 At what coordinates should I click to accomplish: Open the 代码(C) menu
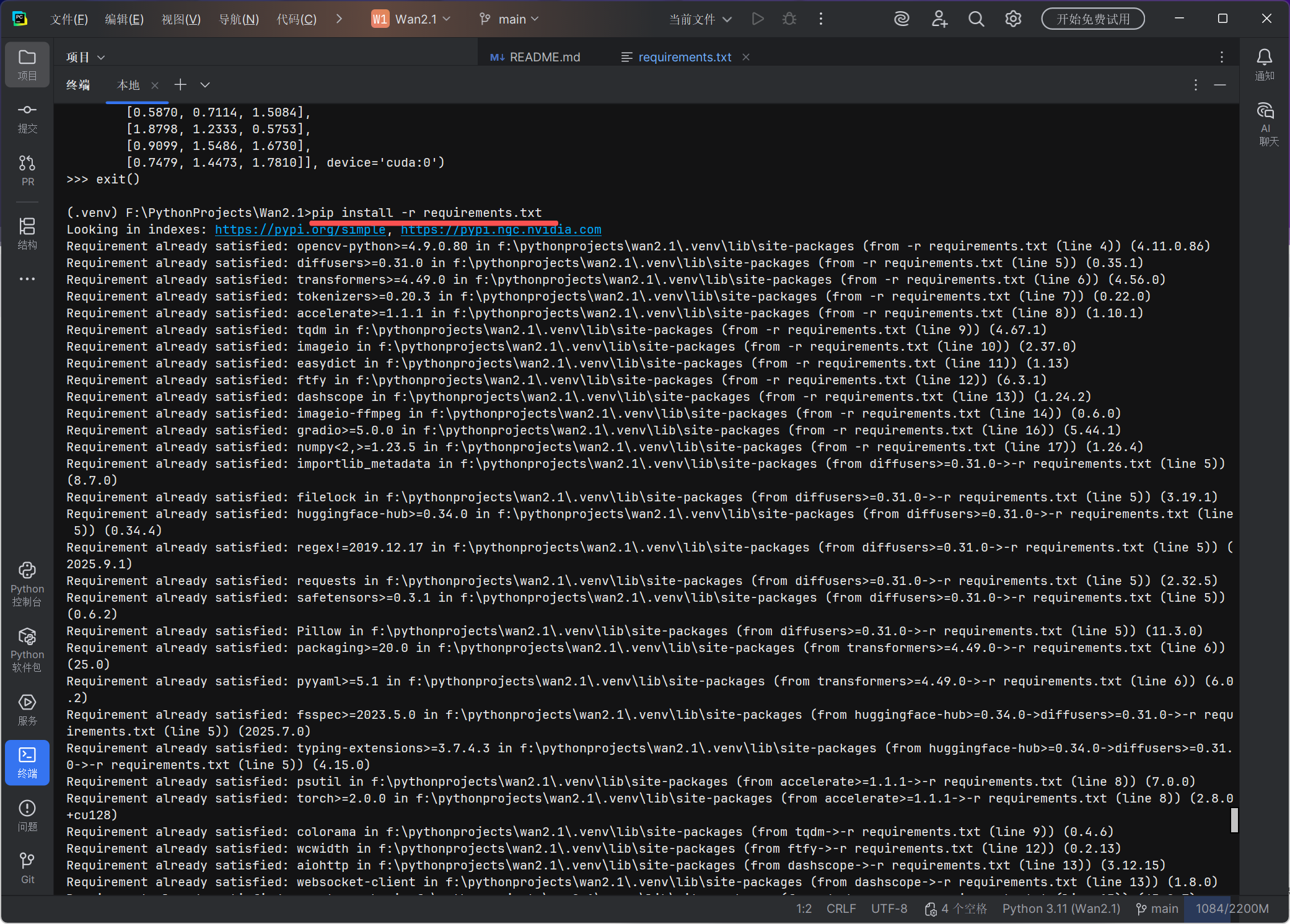click(296, 19)
